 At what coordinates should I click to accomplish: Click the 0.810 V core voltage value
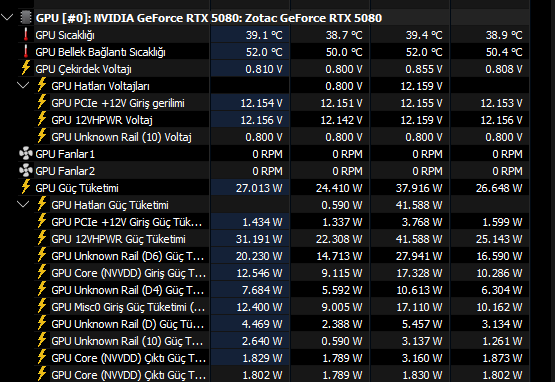pos(264,69)
